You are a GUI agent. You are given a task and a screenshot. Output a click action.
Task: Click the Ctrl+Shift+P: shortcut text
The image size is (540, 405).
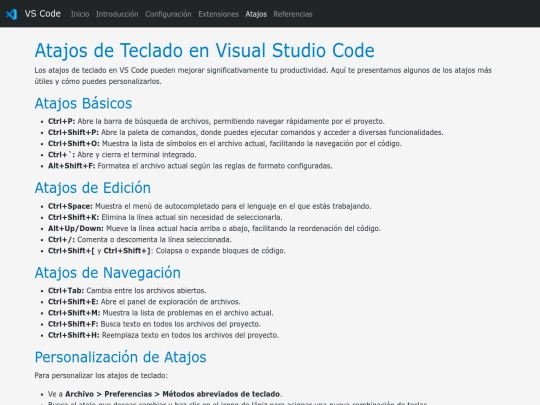(73, 133)
